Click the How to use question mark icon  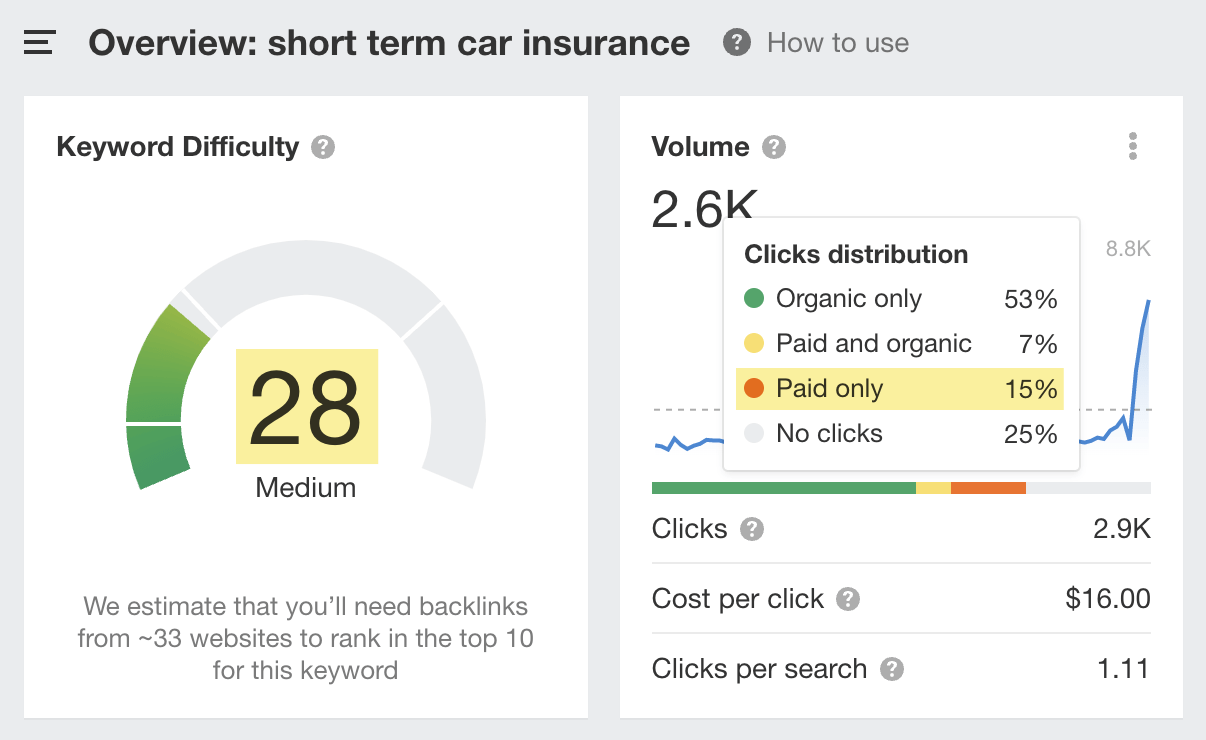click(737, 42)
